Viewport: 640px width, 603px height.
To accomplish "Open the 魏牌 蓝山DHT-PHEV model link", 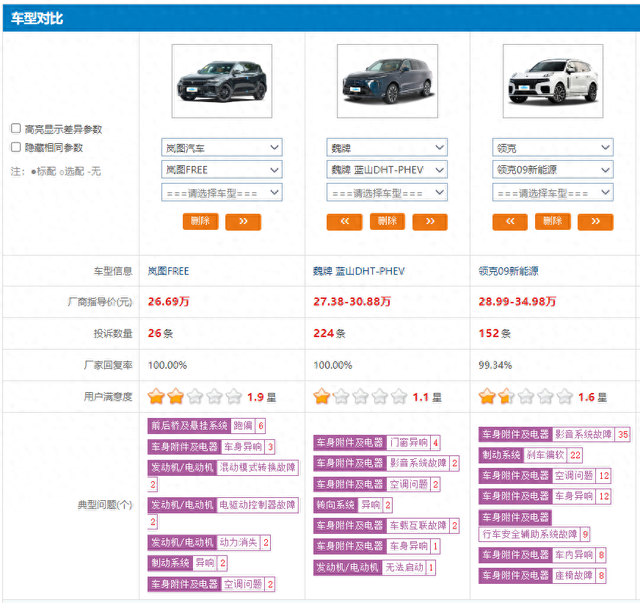I will click(359, 271).
